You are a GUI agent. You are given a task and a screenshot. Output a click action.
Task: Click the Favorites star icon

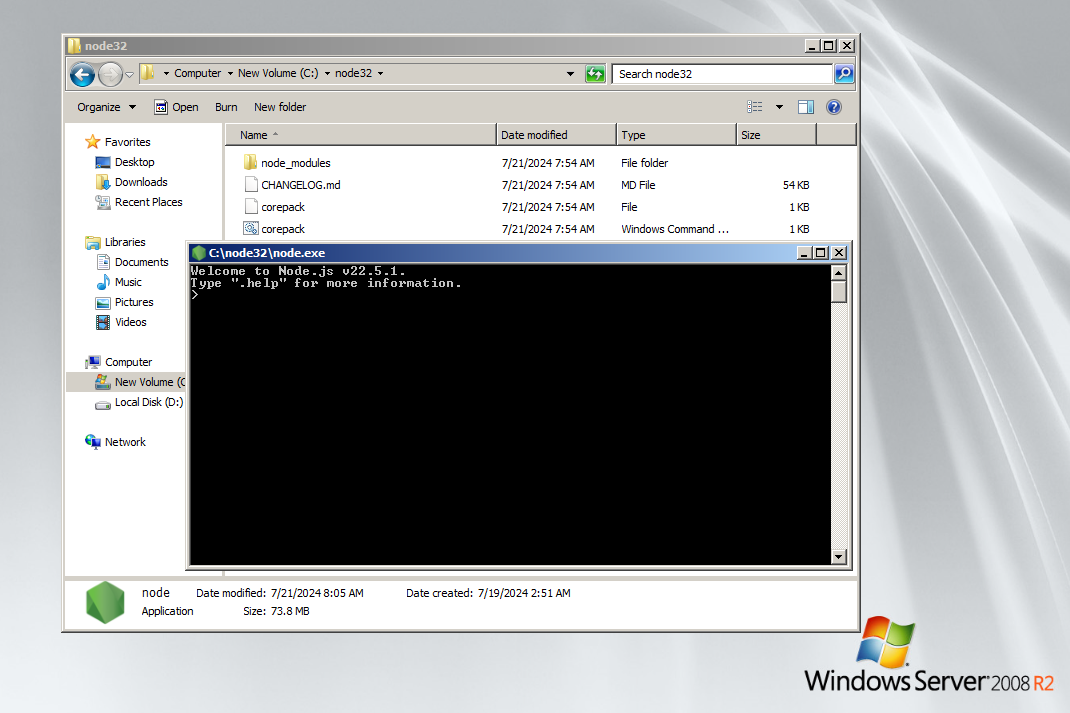coord(93,141)
